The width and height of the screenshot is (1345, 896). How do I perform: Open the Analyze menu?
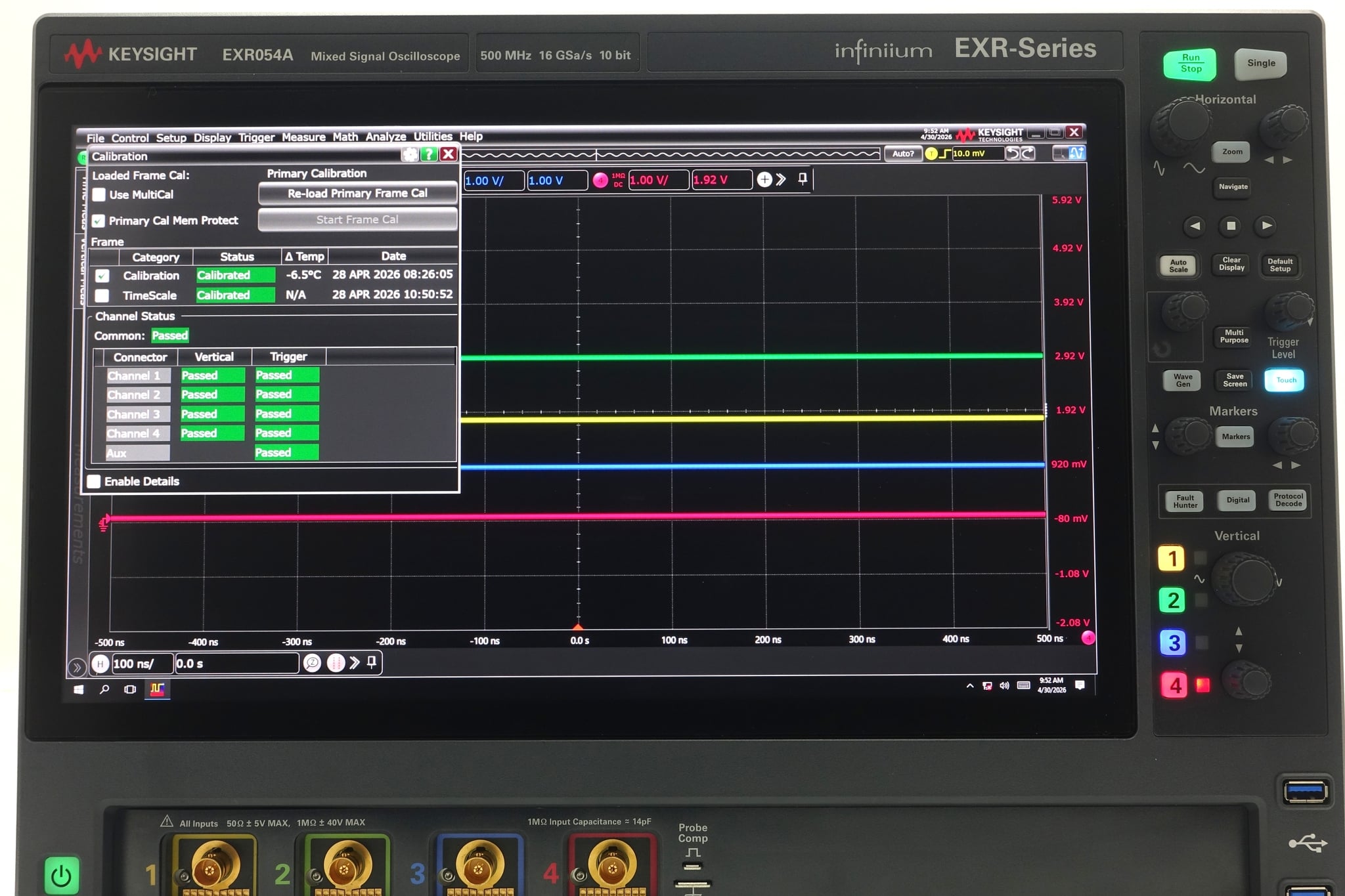coord(386,137)
